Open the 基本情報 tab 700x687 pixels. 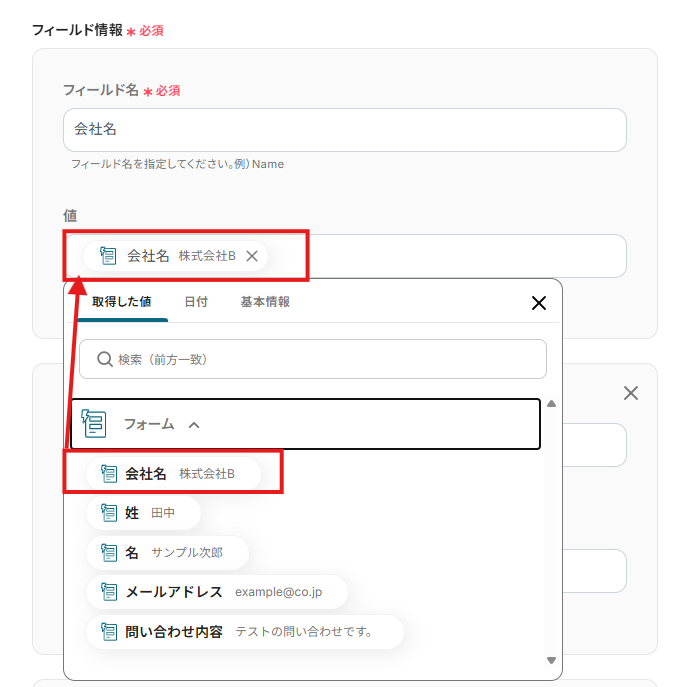pos(265,302)
